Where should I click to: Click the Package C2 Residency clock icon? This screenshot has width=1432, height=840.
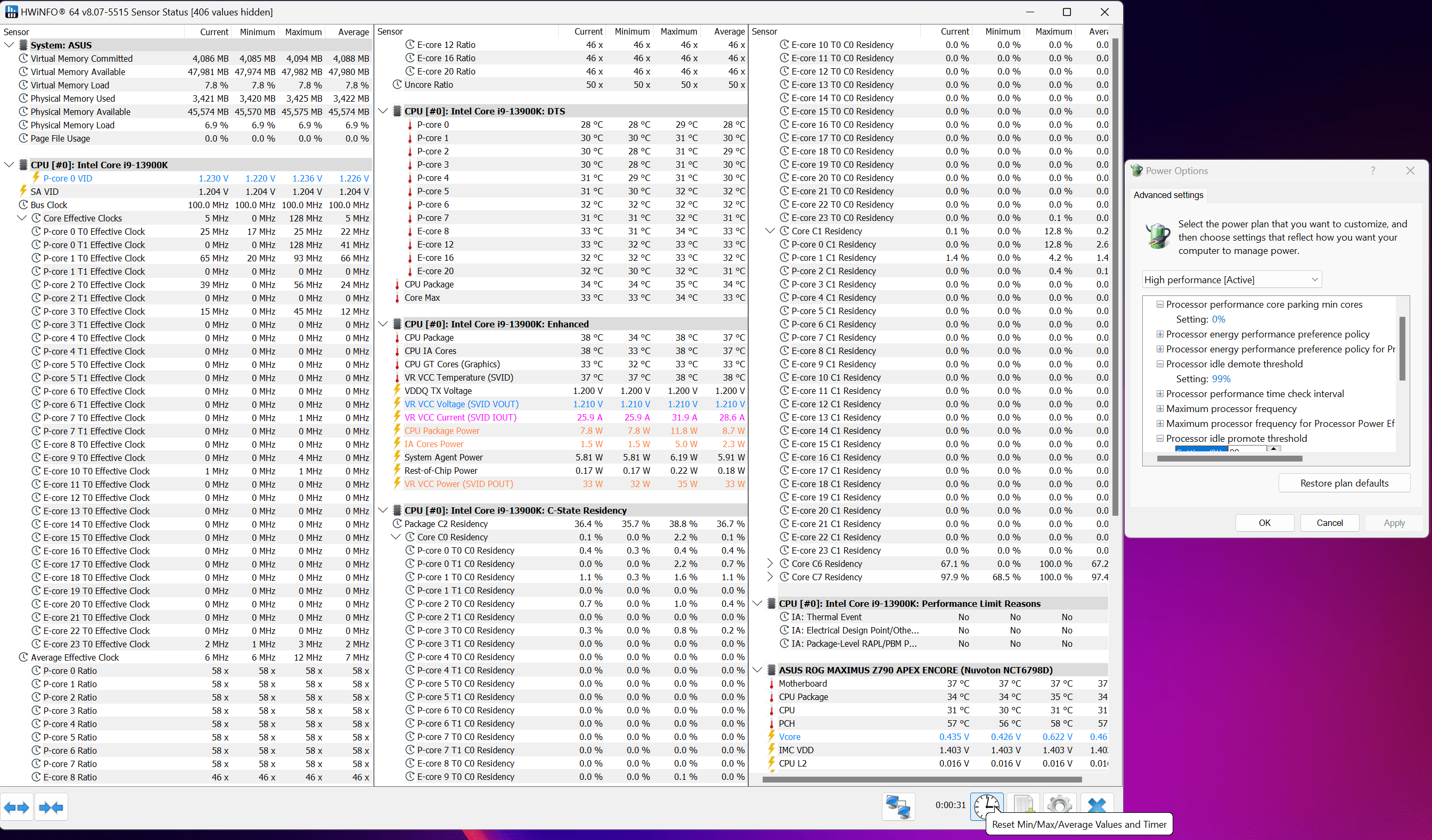click(397, 524)
